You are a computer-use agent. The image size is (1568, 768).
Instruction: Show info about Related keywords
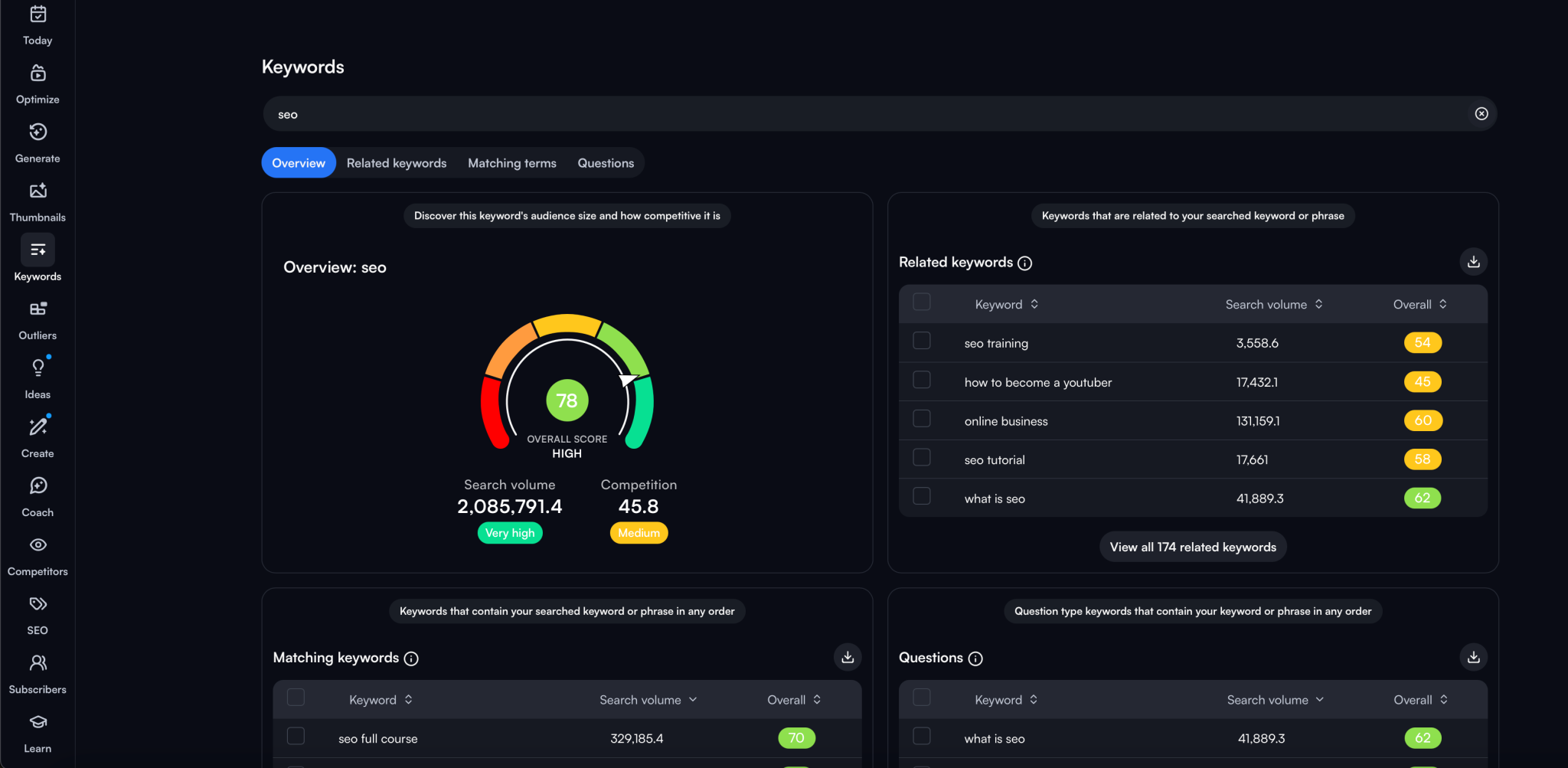[x=1024, y=263]
